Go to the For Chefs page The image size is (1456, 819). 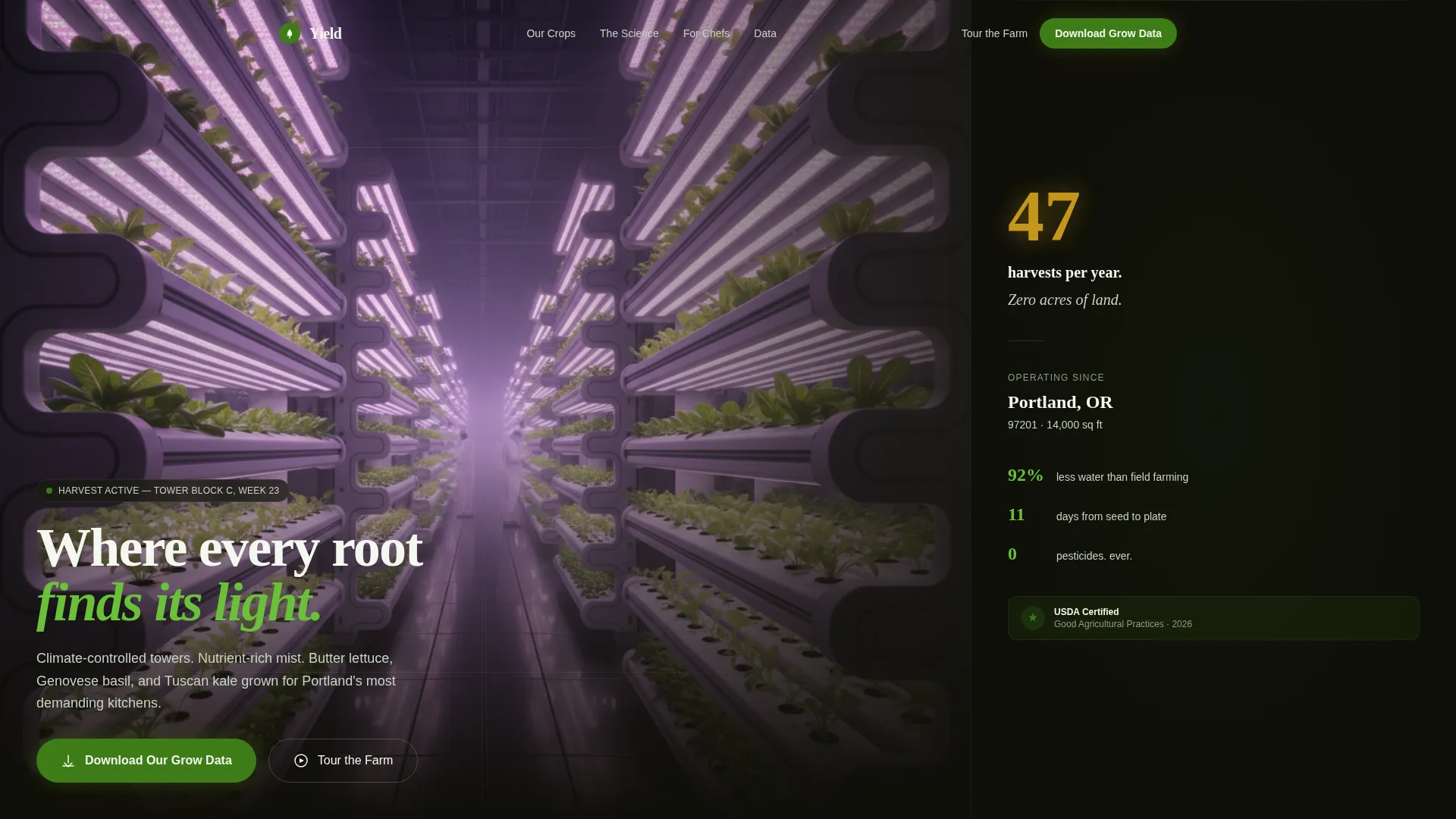click(706, 33)
